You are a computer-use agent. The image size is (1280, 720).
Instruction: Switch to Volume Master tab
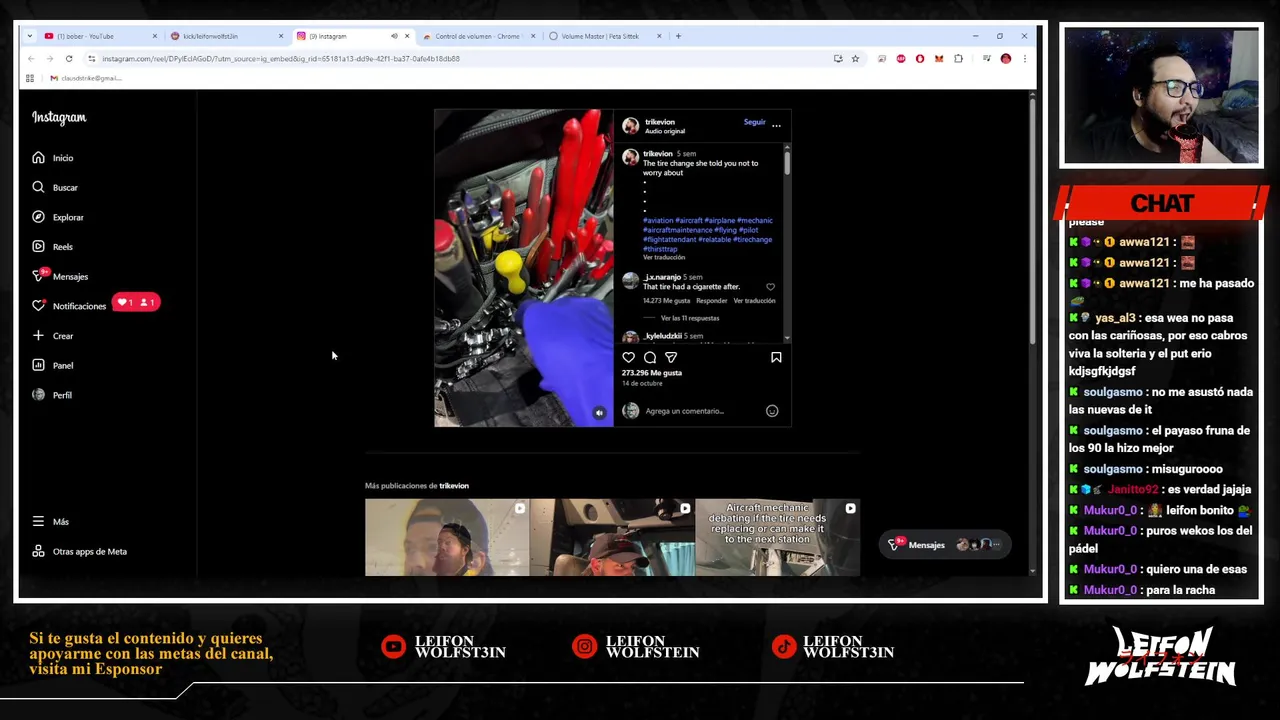[605, 36]
